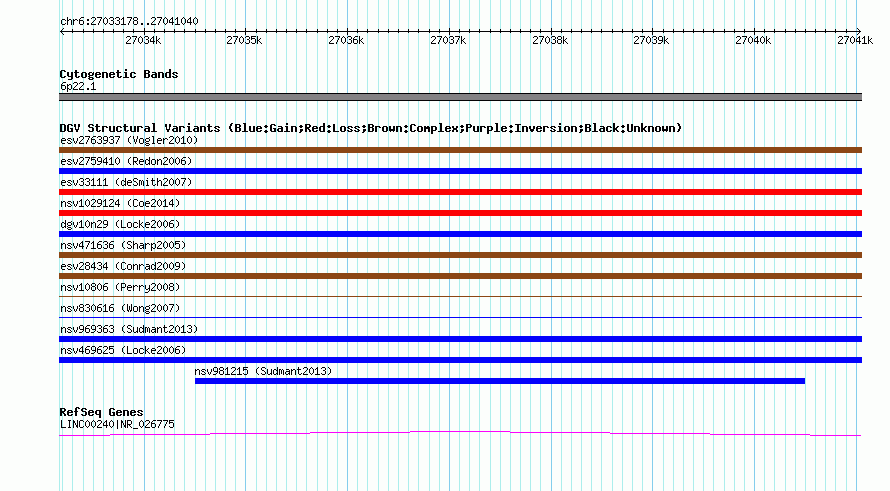Select the LINC00240 pink gene line
The height and width of the screenshot is (491, 890).
tap(460, 434)
